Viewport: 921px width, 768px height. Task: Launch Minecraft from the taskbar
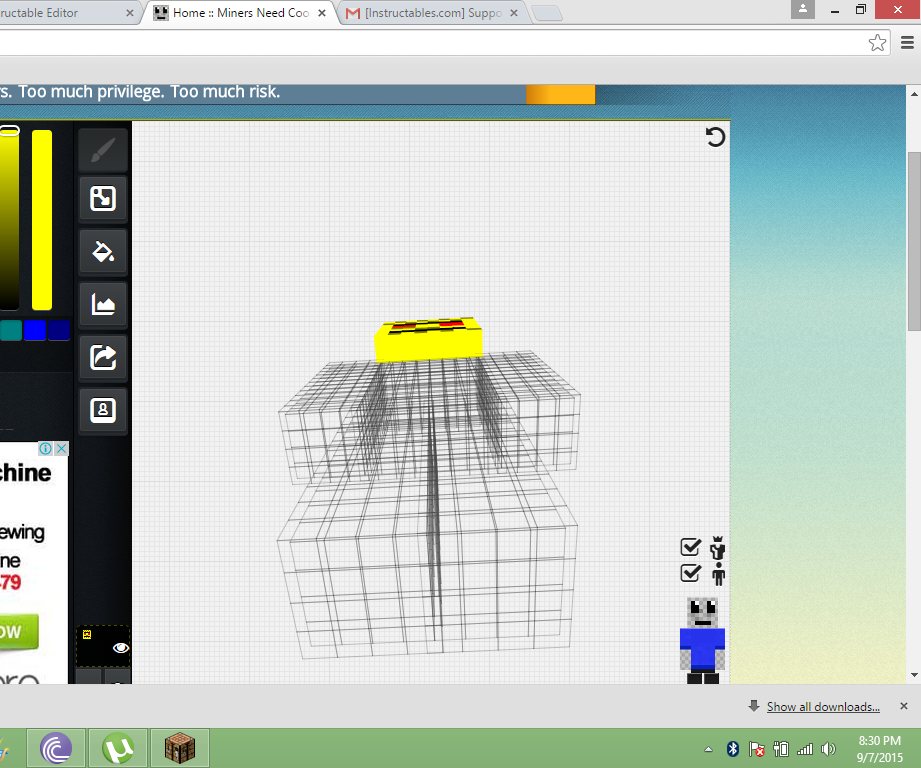(x=179, y=747)
